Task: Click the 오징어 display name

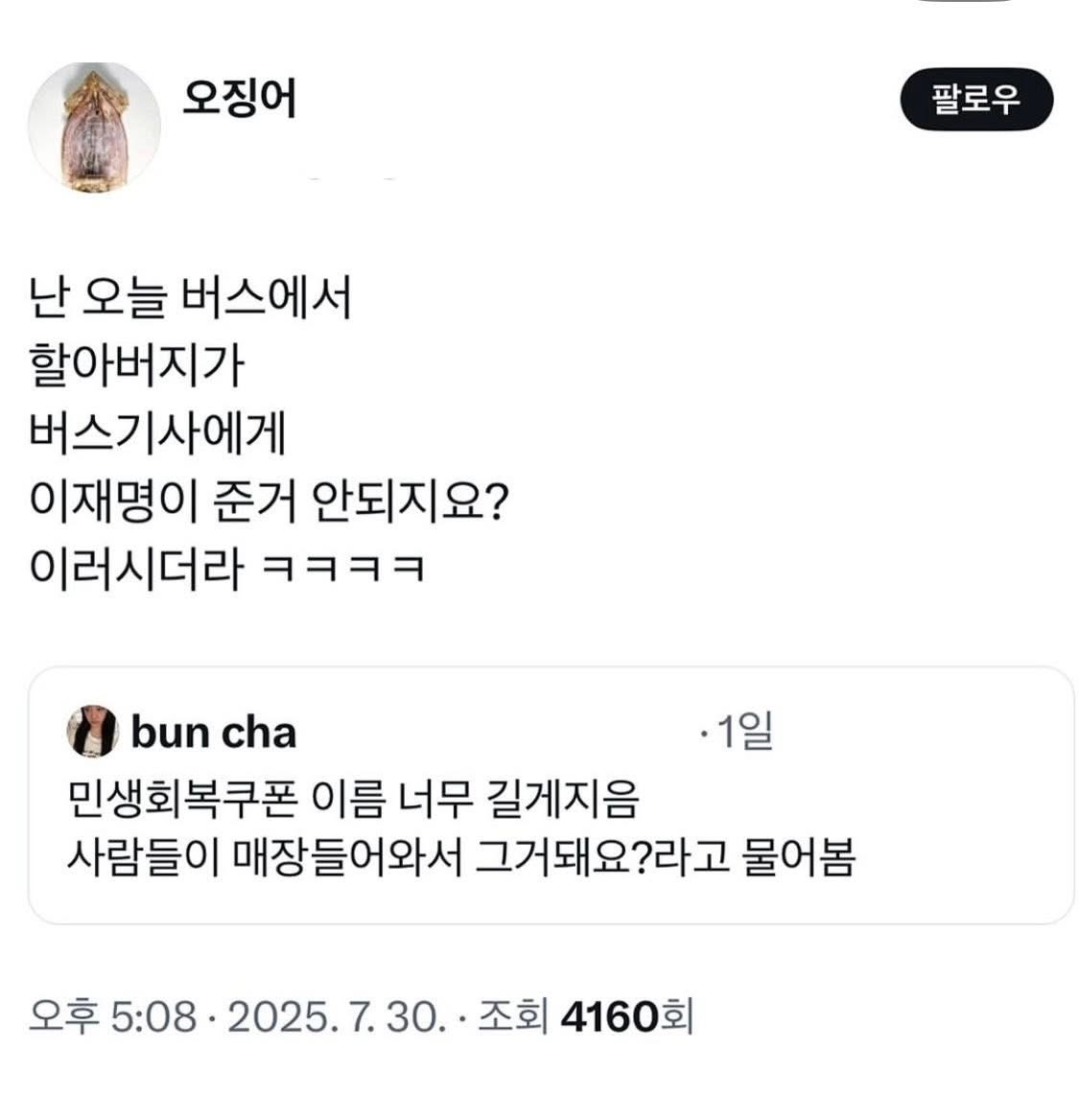Action: tap(240, 98)
